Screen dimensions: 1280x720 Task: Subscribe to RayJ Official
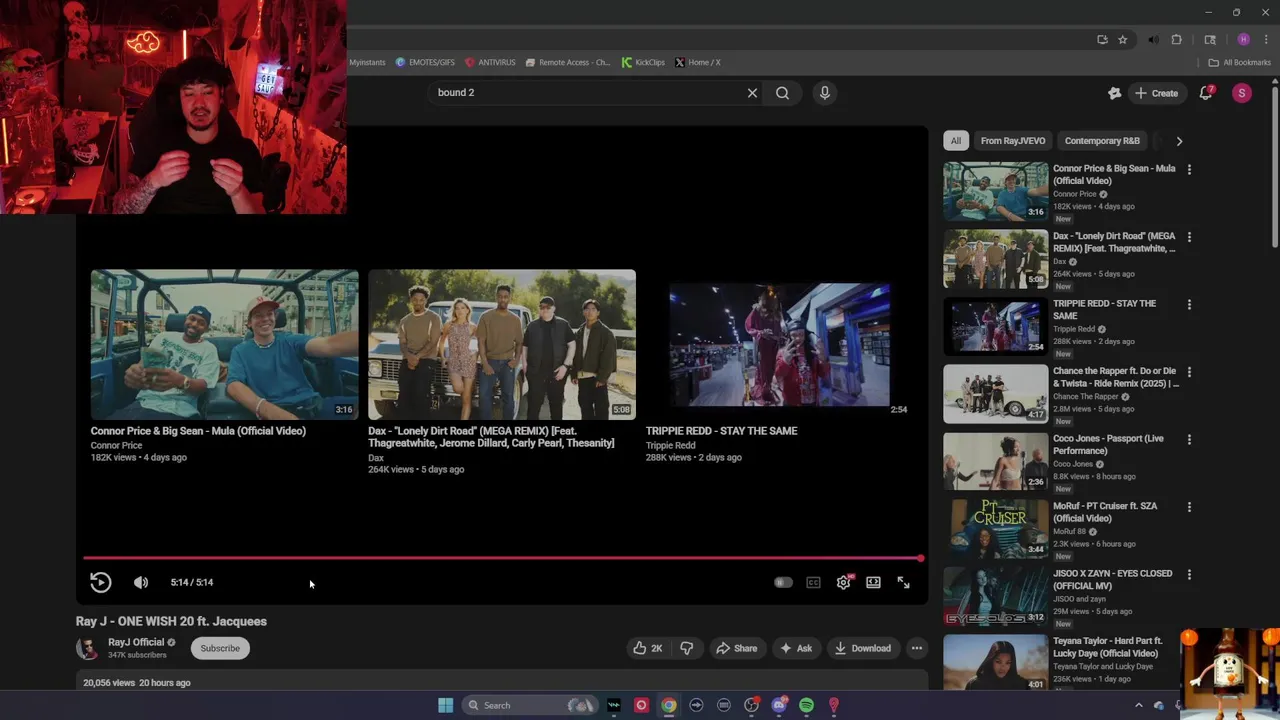[220, 648]
